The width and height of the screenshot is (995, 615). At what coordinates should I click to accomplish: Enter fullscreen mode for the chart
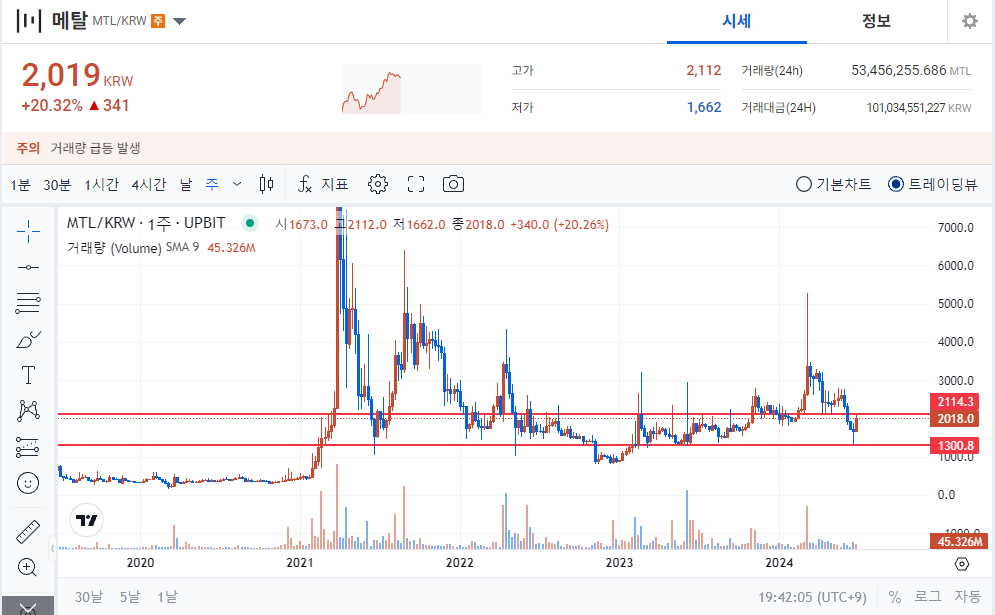tap(416, 184)
